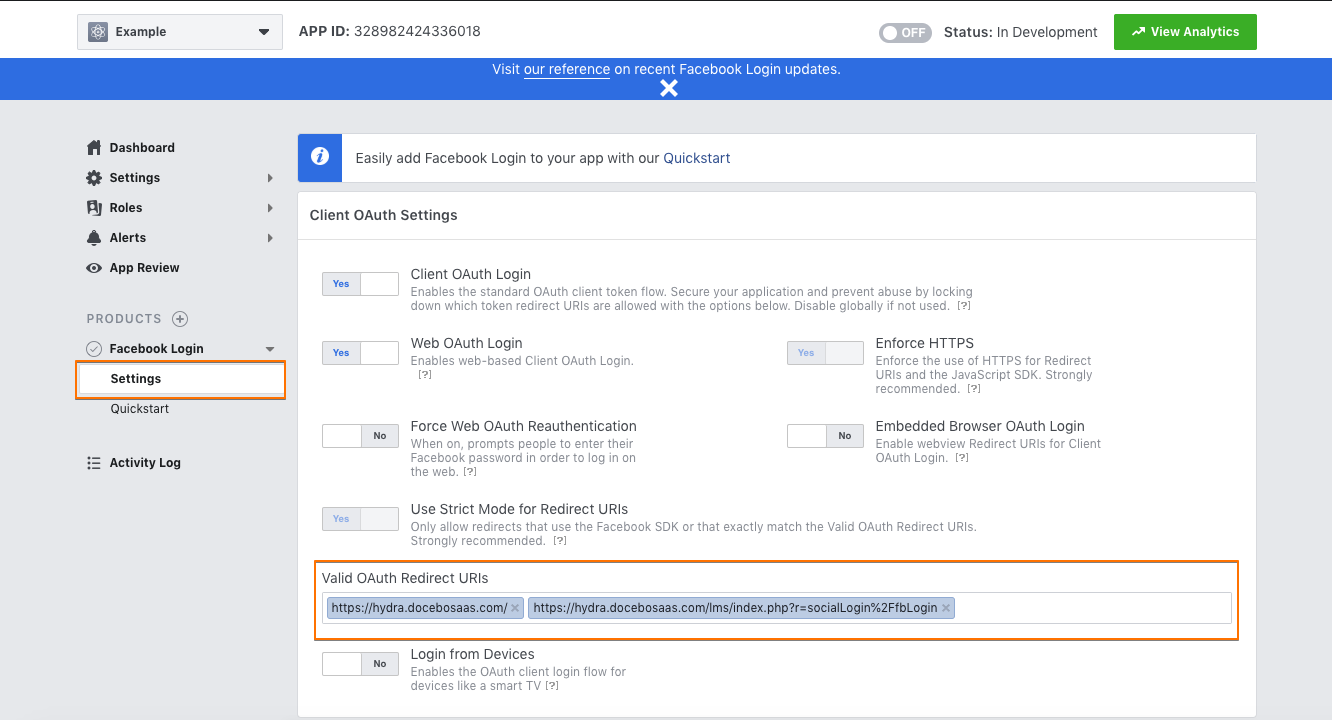This screenshot has width=1332, height=720.
Task: Toggle Web OAuth Login switch
Action: [x=360, y=353]
